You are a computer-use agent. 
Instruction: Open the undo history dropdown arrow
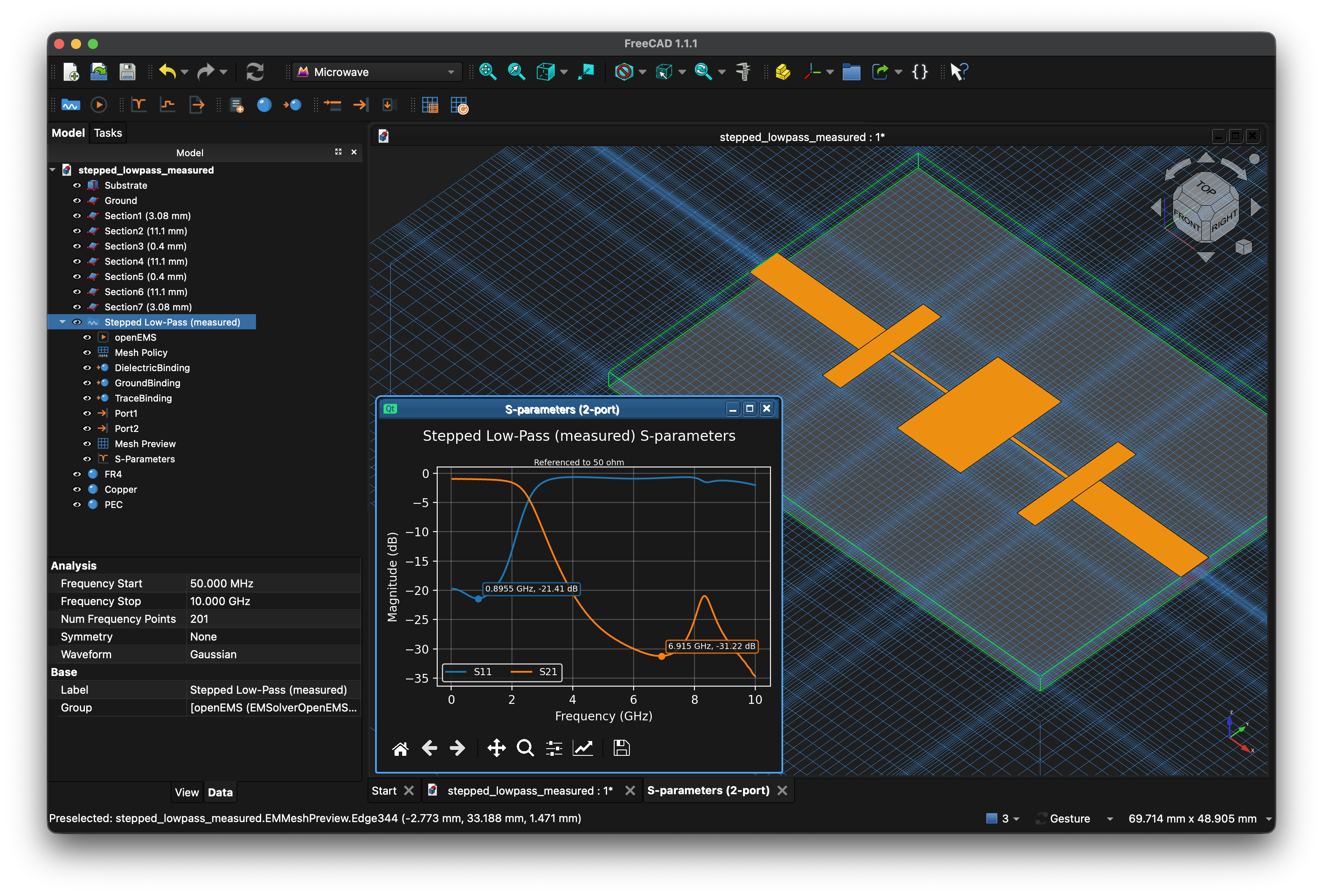coord(185,72)
